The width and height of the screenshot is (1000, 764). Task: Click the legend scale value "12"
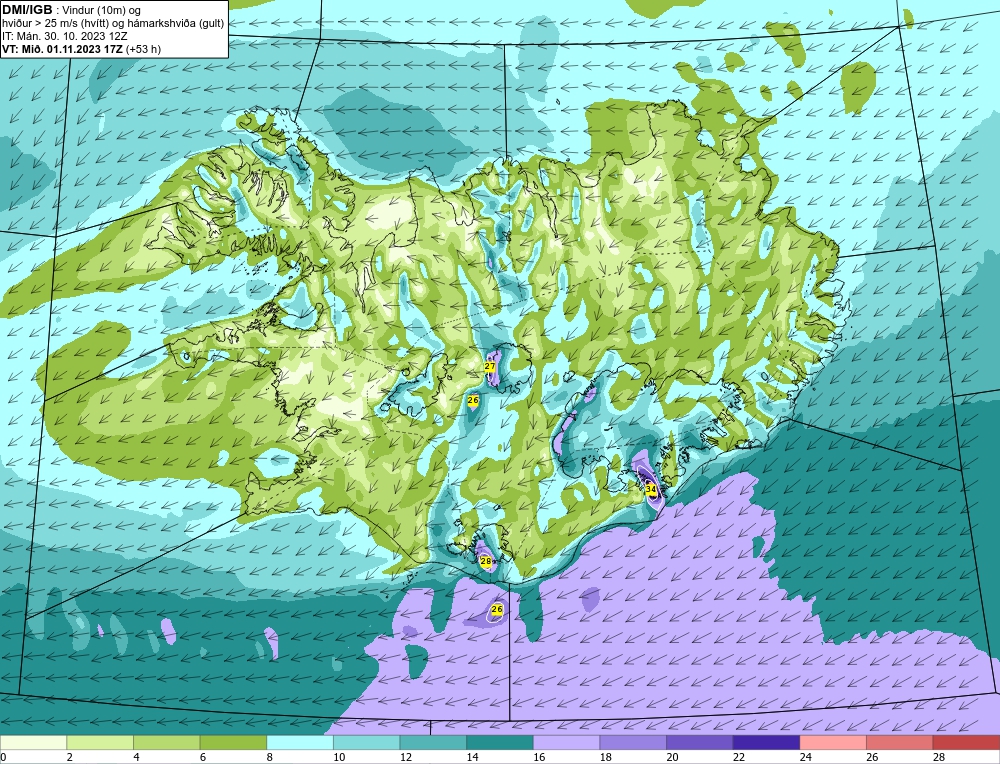[x=406, y=757]
